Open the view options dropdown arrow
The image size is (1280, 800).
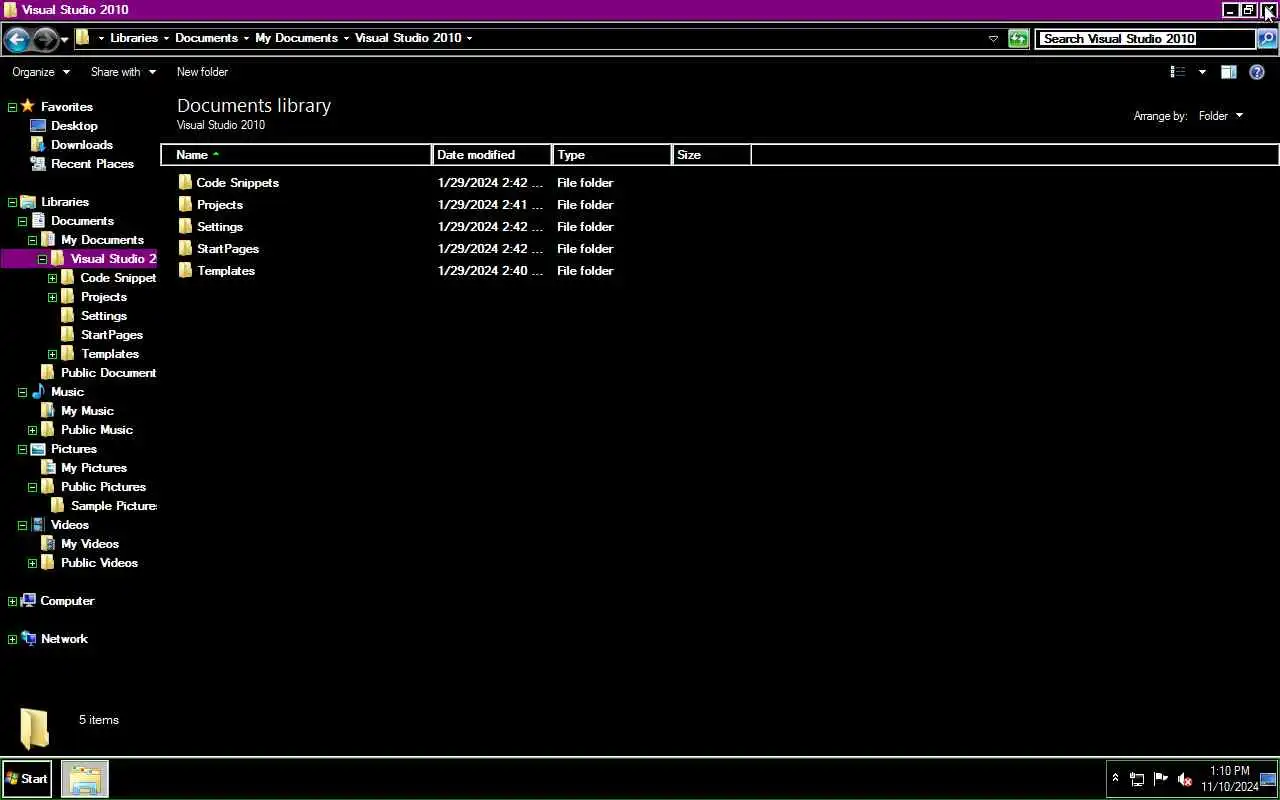1202,72
